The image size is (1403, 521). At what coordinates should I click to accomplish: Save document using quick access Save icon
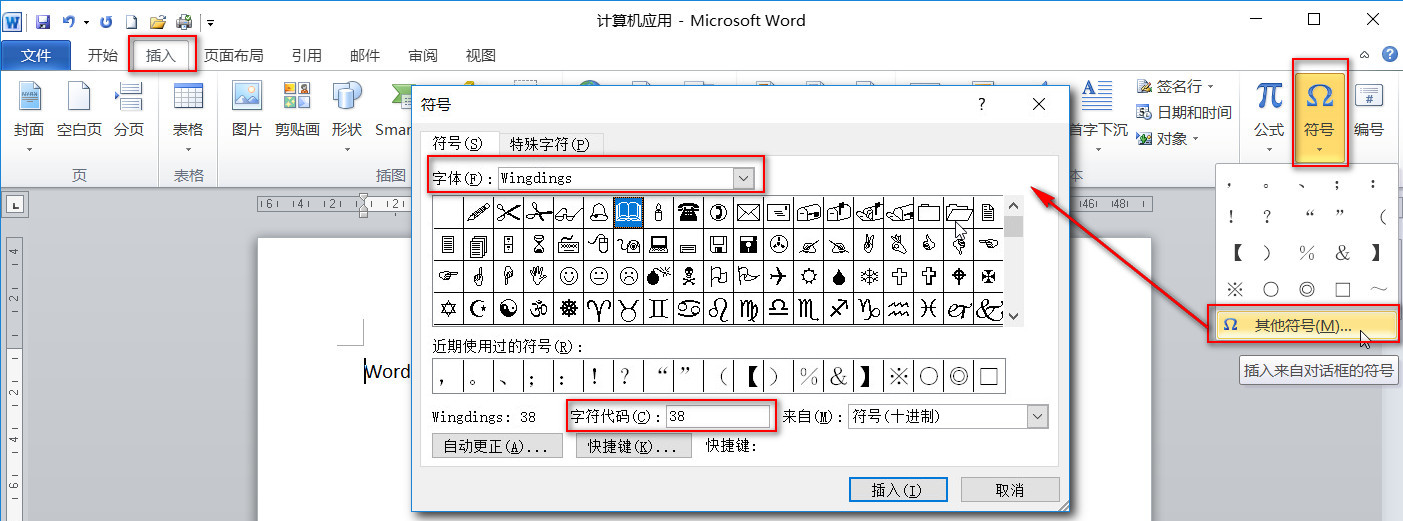coord(42,21)
